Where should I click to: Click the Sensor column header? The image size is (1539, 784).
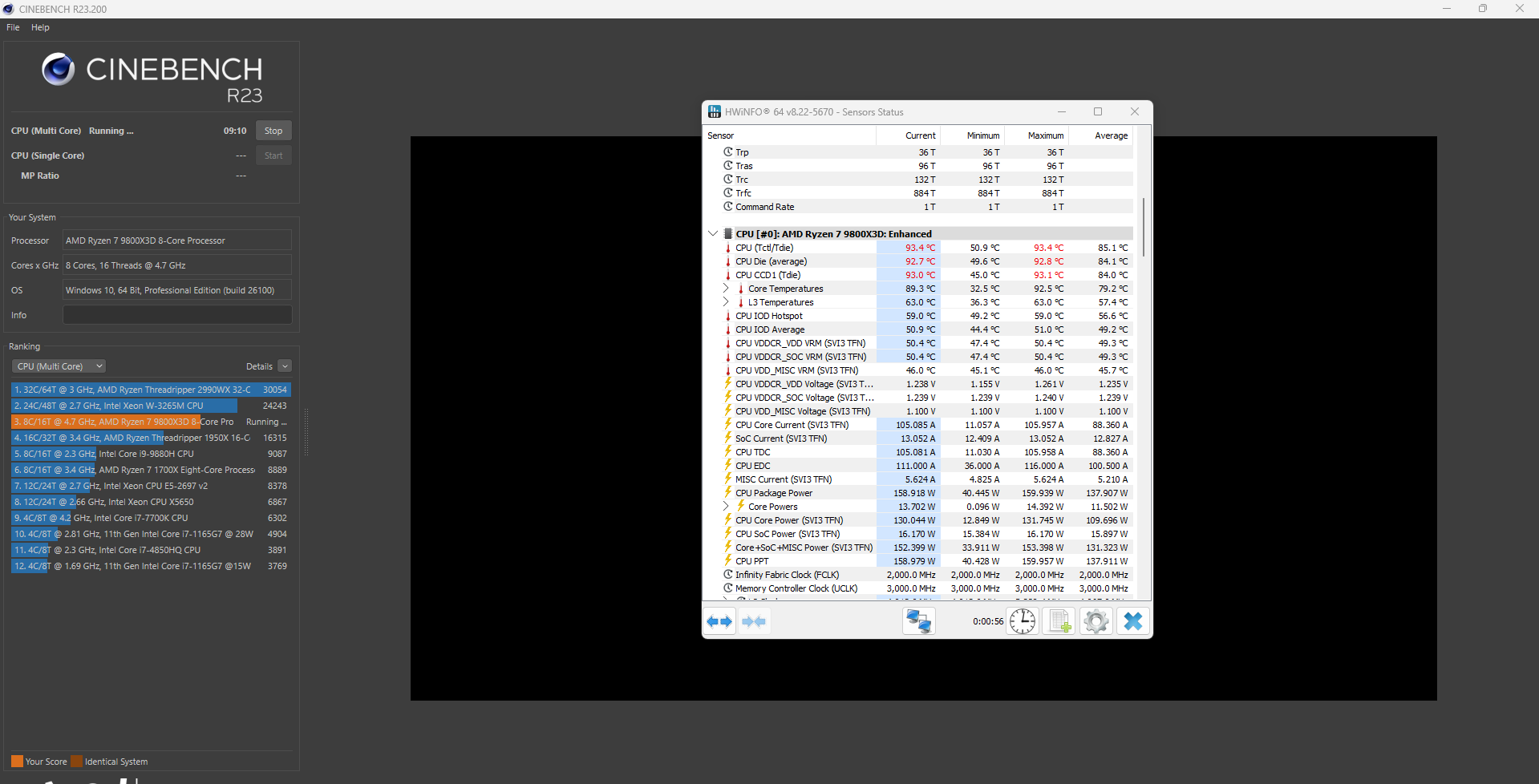[x=790, y=135]
